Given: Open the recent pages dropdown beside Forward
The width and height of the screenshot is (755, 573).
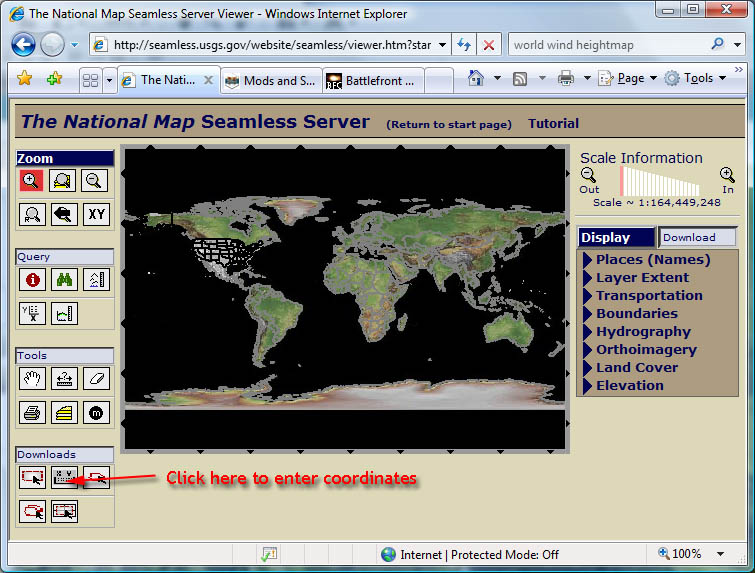Looking at the screenshot, I should click(75, 45).
